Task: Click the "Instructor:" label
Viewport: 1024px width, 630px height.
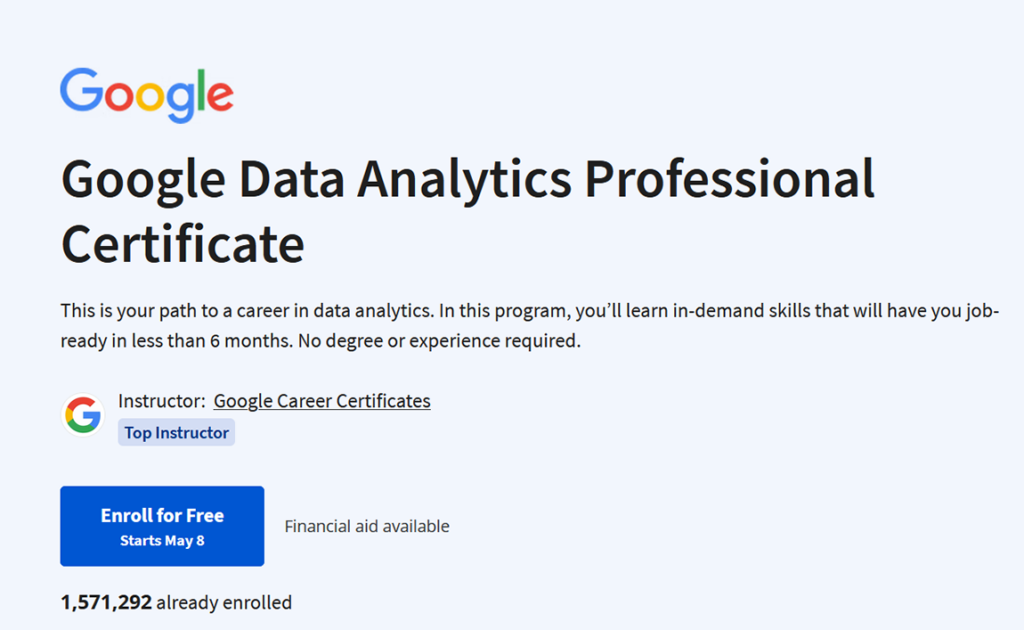Action: tap(162, 401)
